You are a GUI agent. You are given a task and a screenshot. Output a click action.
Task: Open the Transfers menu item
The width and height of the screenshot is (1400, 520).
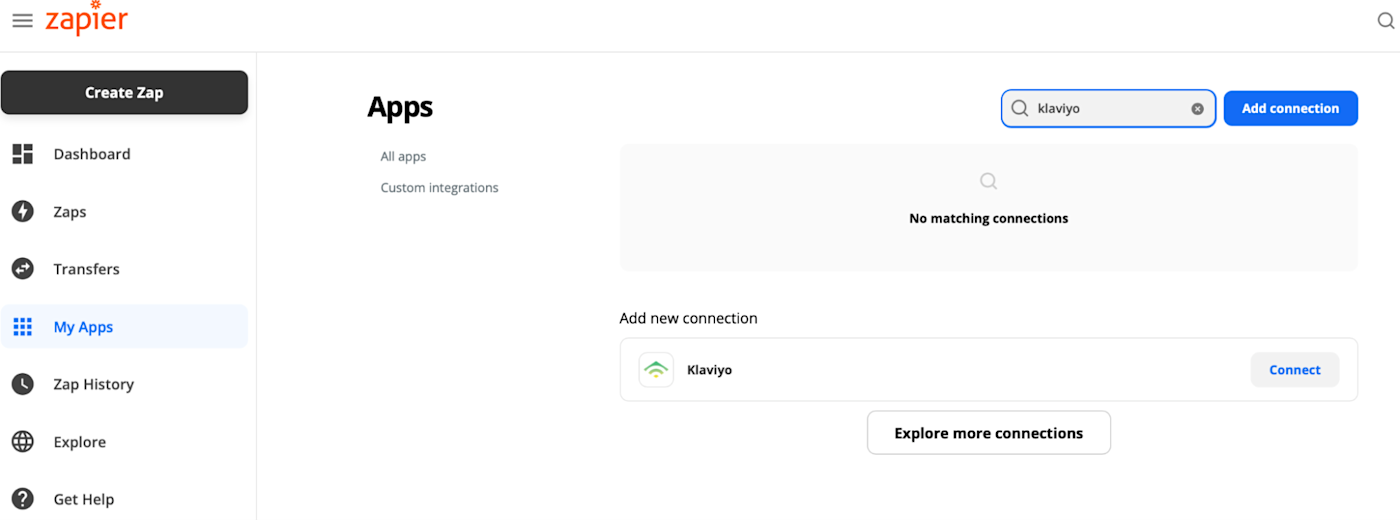86,269
